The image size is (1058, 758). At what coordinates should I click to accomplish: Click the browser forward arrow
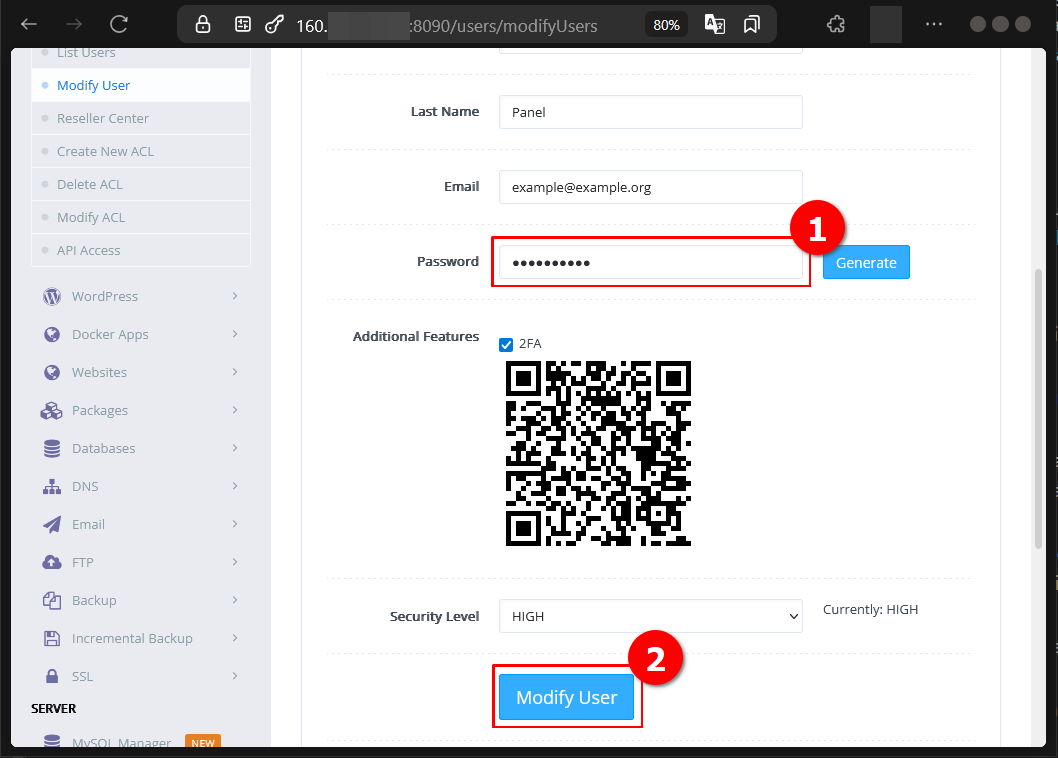74,25
